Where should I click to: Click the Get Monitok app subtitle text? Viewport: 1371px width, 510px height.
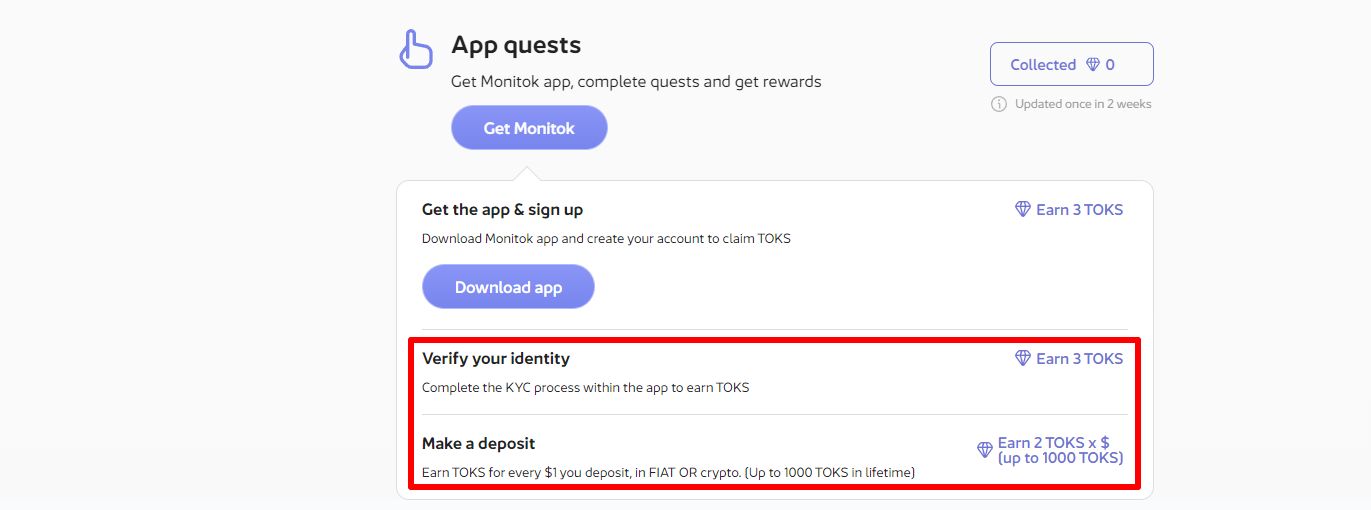636,82
